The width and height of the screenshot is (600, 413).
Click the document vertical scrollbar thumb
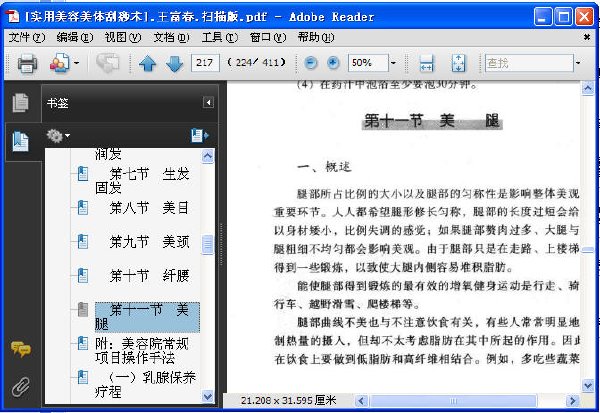pos(588,250)
